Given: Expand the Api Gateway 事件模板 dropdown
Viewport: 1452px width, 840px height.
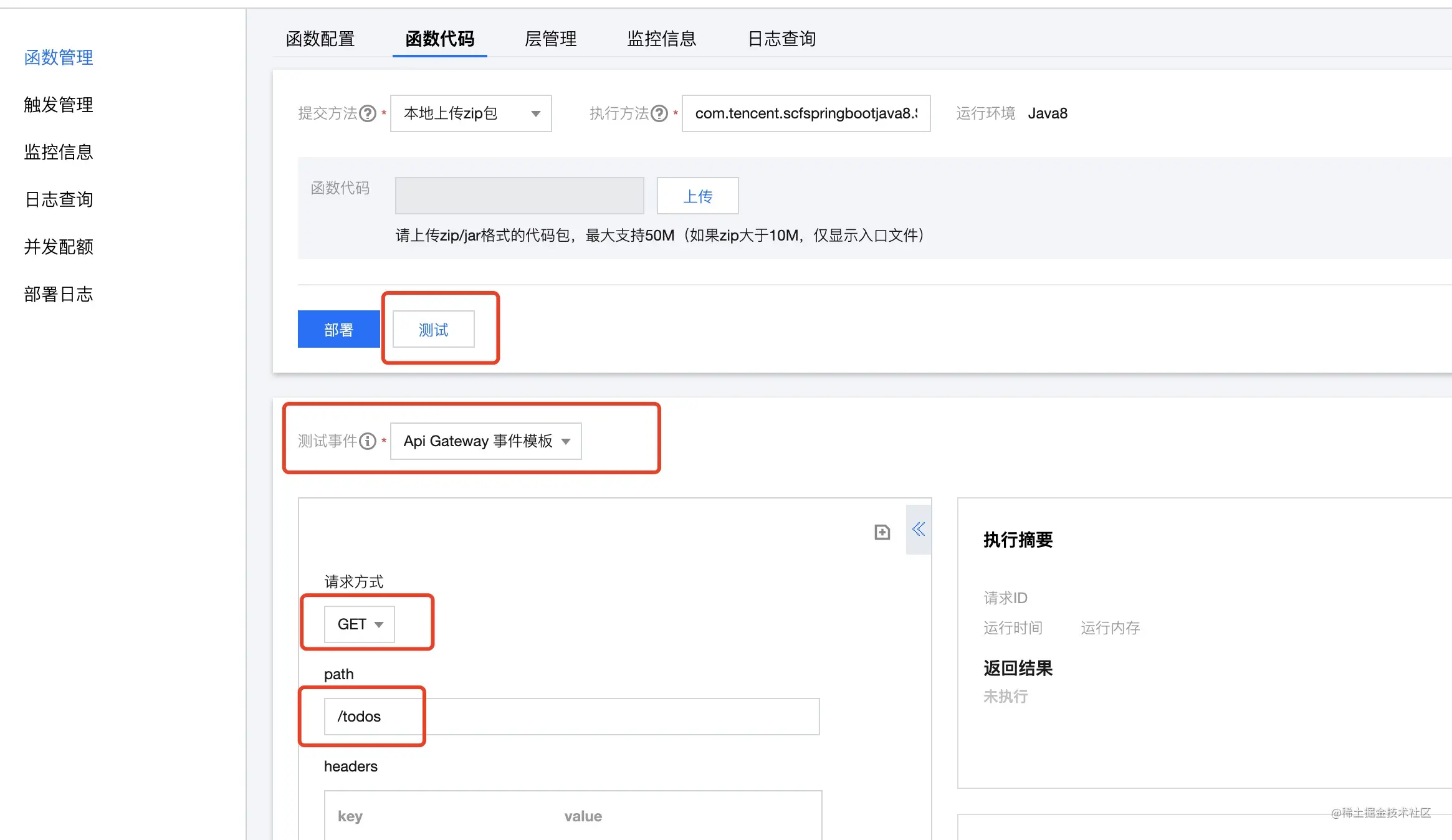Looking at the screenshot, I should 486,441.
